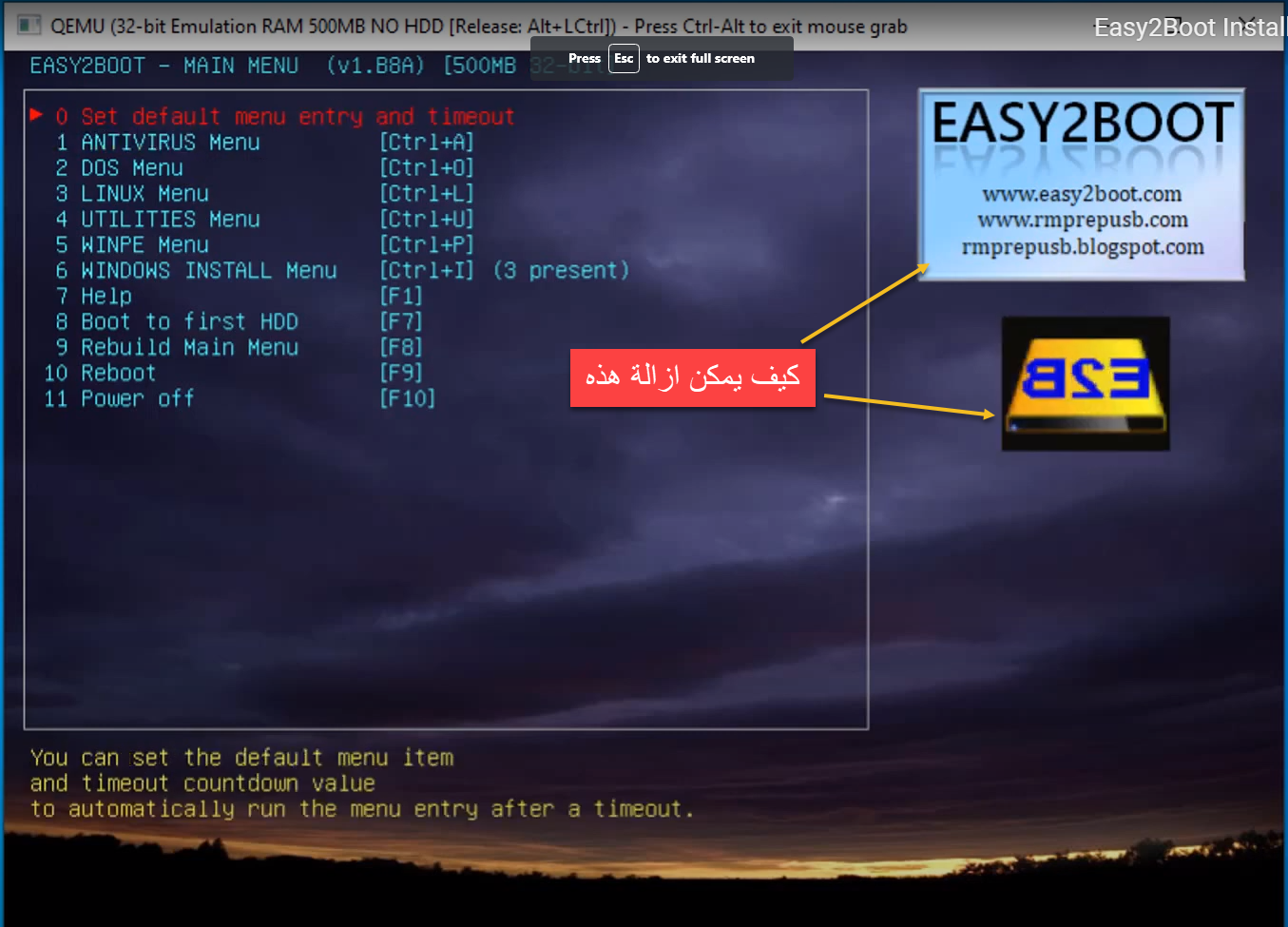1288x927 pixels.
Task: Click the [Ctrl+A] hotkey label
Action: [x=427, y=143]
